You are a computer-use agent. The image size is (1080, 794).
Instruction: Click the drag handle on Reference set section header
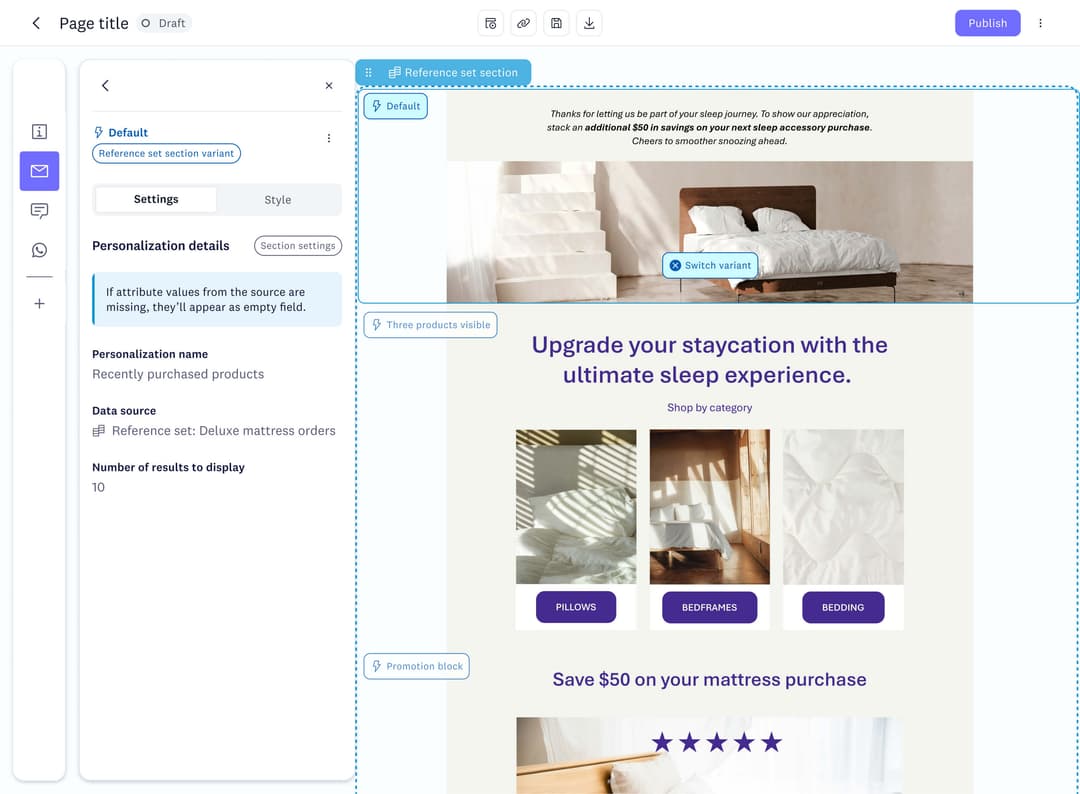(x=368, y=72)
